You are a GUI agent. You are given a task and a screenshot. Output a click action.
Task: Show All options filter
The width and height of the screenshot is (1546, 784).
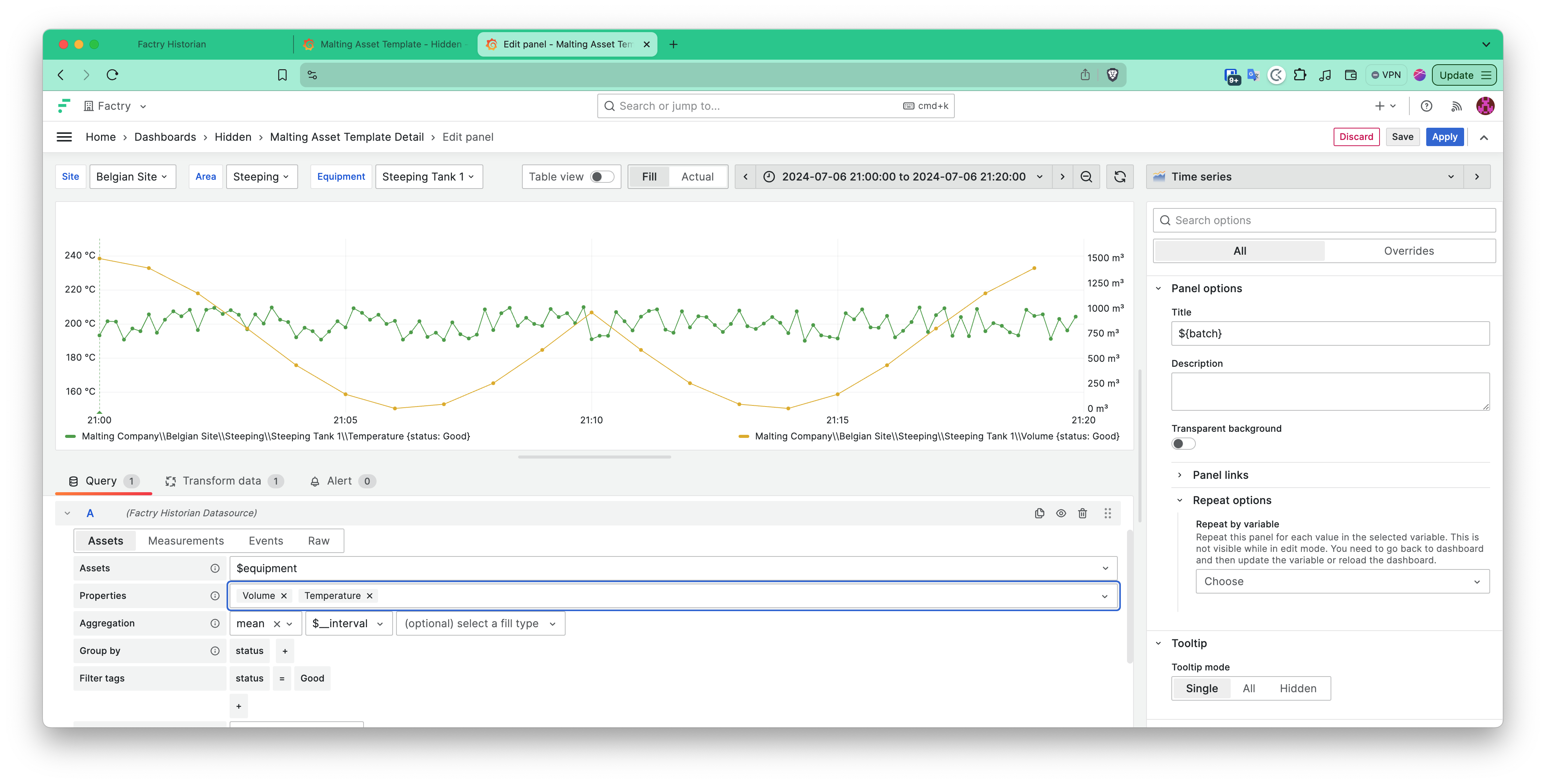(x=1240, y=251)
